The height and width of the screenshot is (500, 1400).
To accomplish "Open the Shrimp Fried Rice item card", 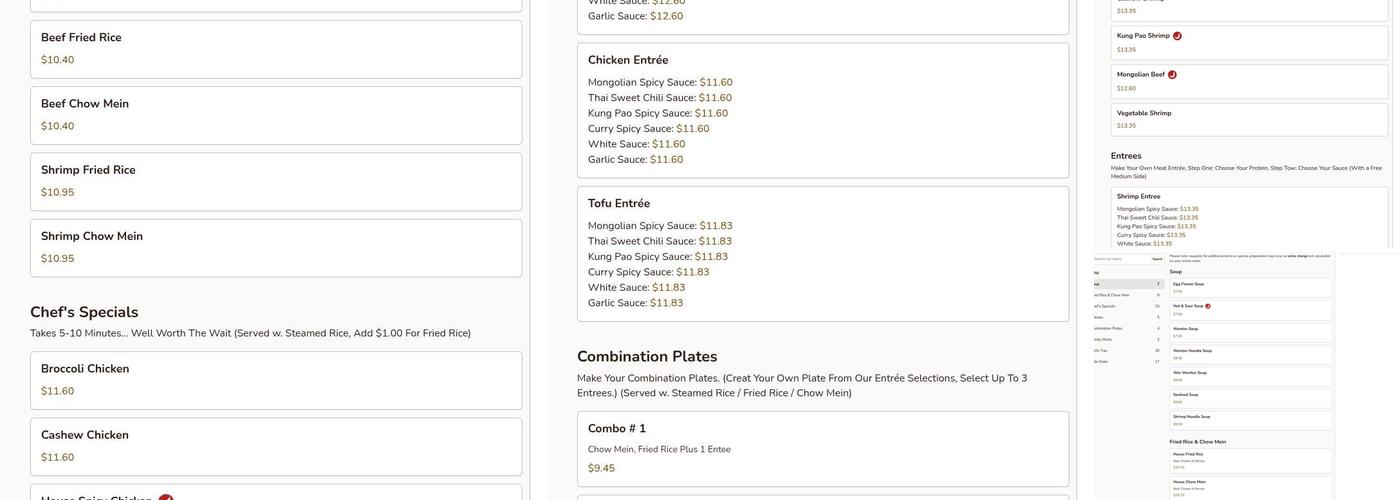I will [x=276, y=181].
